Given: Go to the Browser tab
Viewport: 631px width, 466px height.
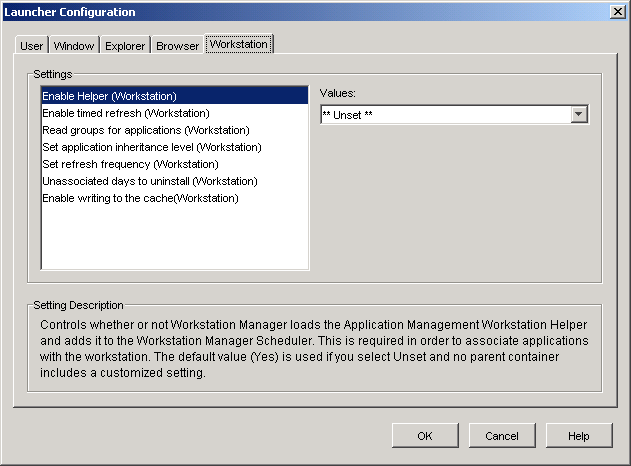Looking at the screenshot, I should point(177,45).
